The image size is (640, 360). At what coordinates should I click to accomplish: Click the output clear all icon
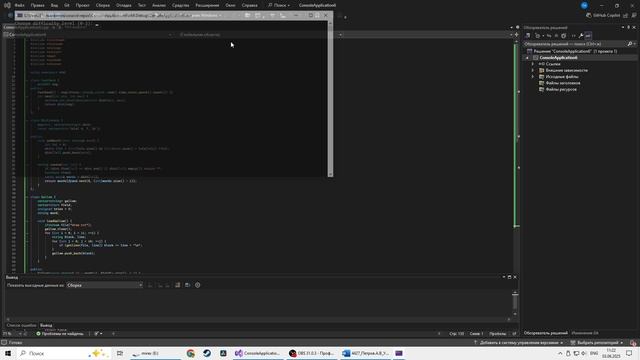178,285
